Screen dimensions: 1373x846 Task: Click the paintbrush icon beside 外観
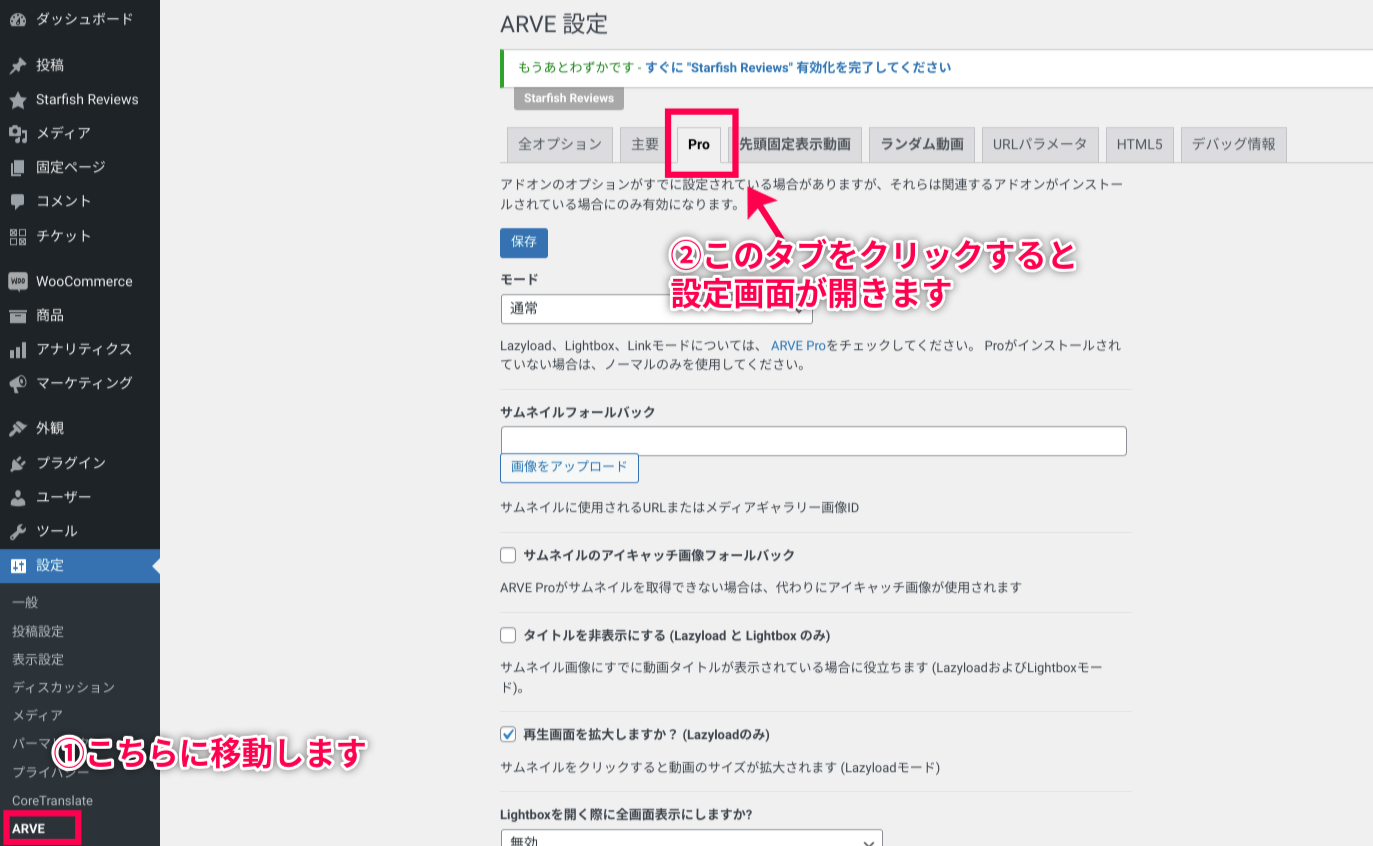point(17,429)
